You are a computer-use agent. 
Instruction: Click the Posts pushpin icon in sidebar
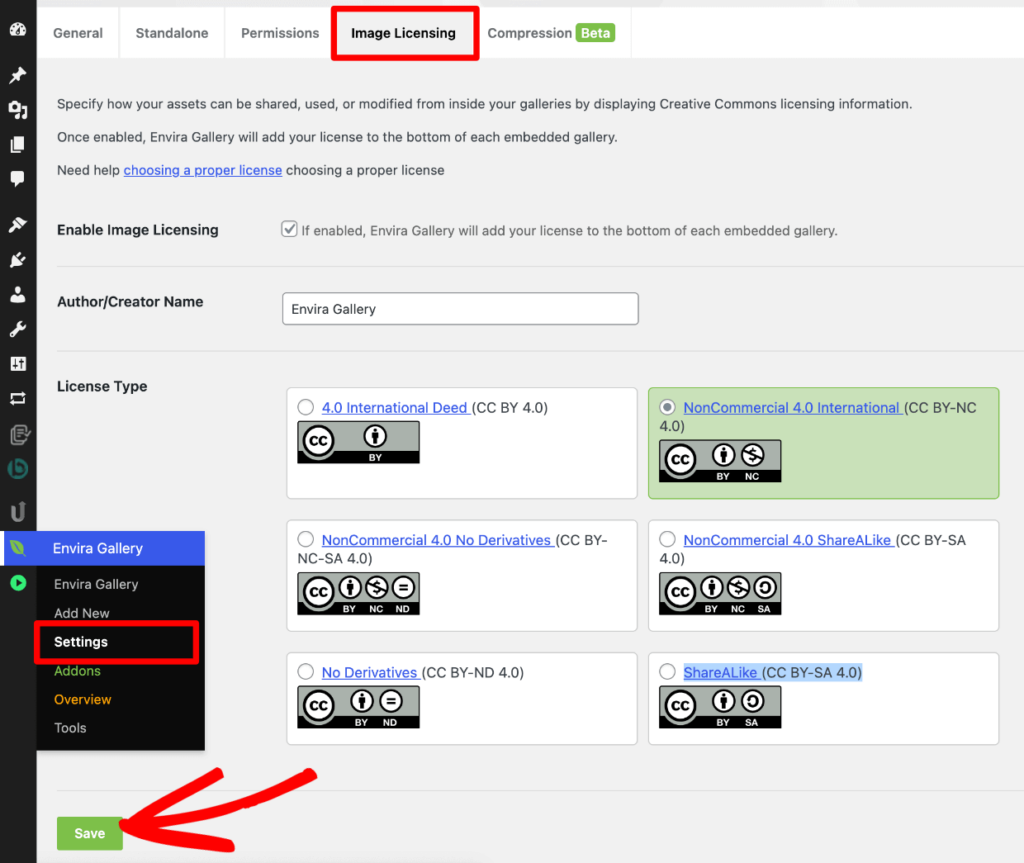click(x=18, y=75)
